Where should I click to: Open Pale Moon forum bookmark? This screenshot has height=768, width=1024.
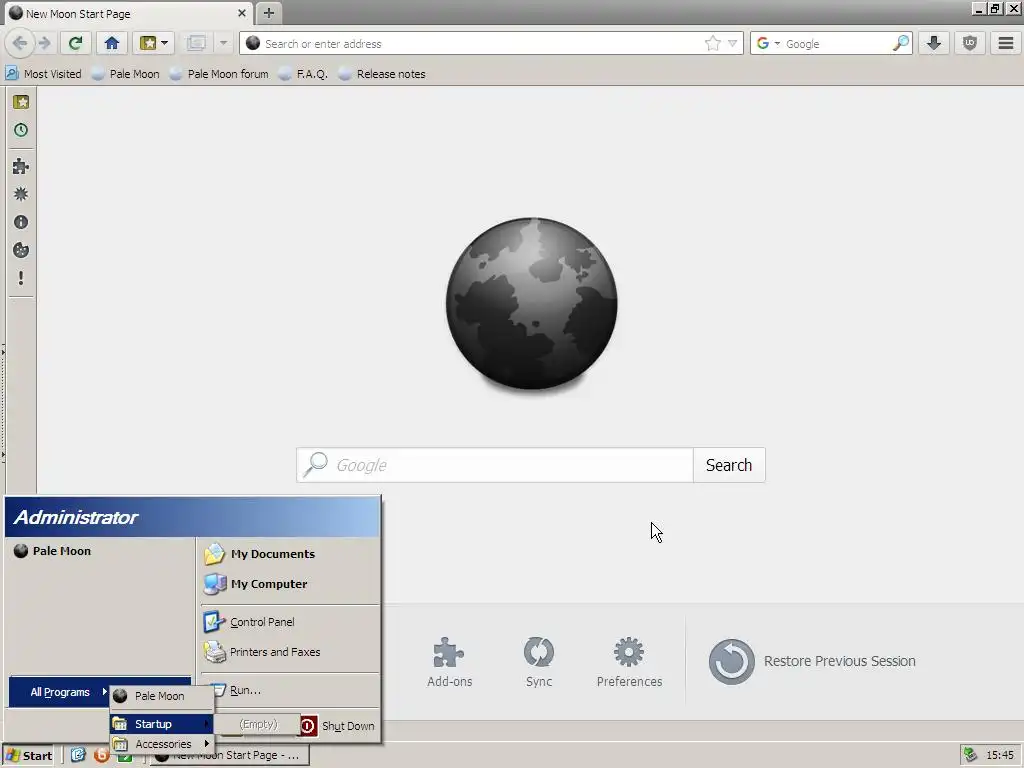(219, 74)
